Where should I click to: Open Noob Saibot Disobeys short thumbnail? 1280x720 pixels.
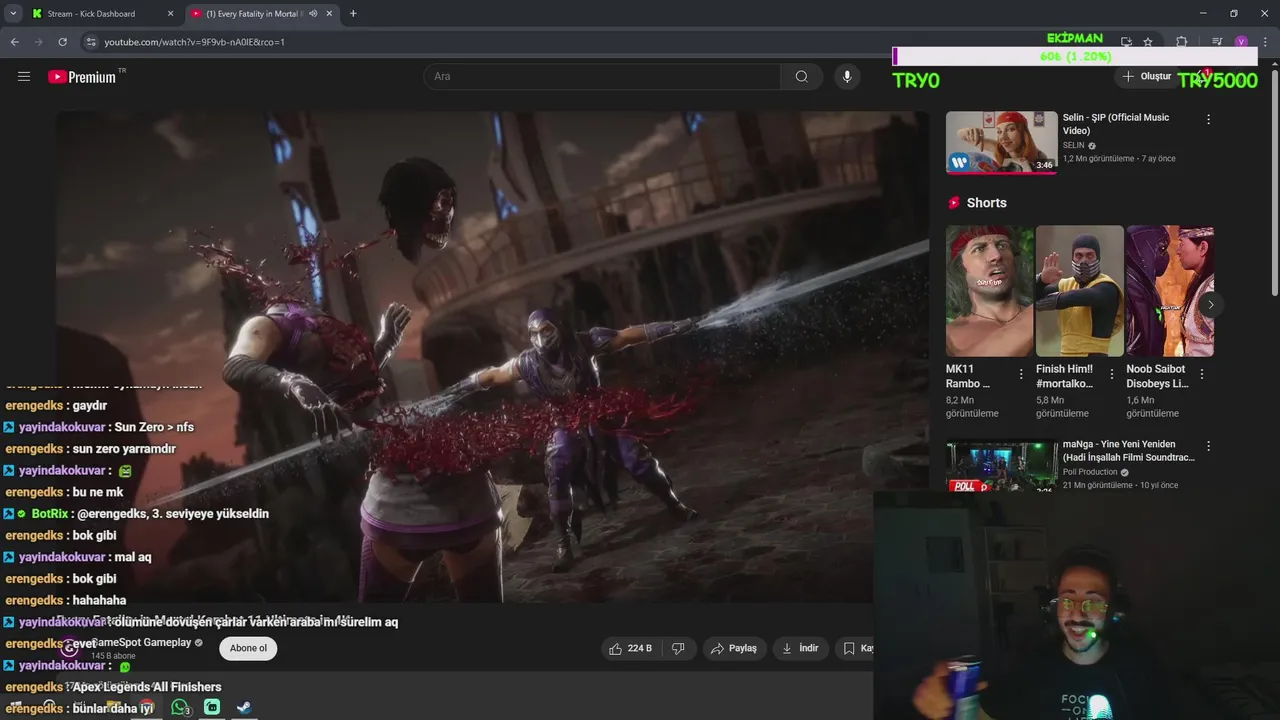[1170, 291]
